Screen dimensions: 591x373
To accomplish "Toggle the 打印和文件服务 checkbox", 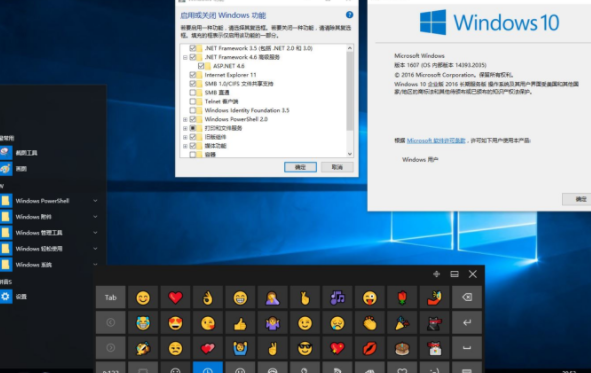I will click(193, 128).
